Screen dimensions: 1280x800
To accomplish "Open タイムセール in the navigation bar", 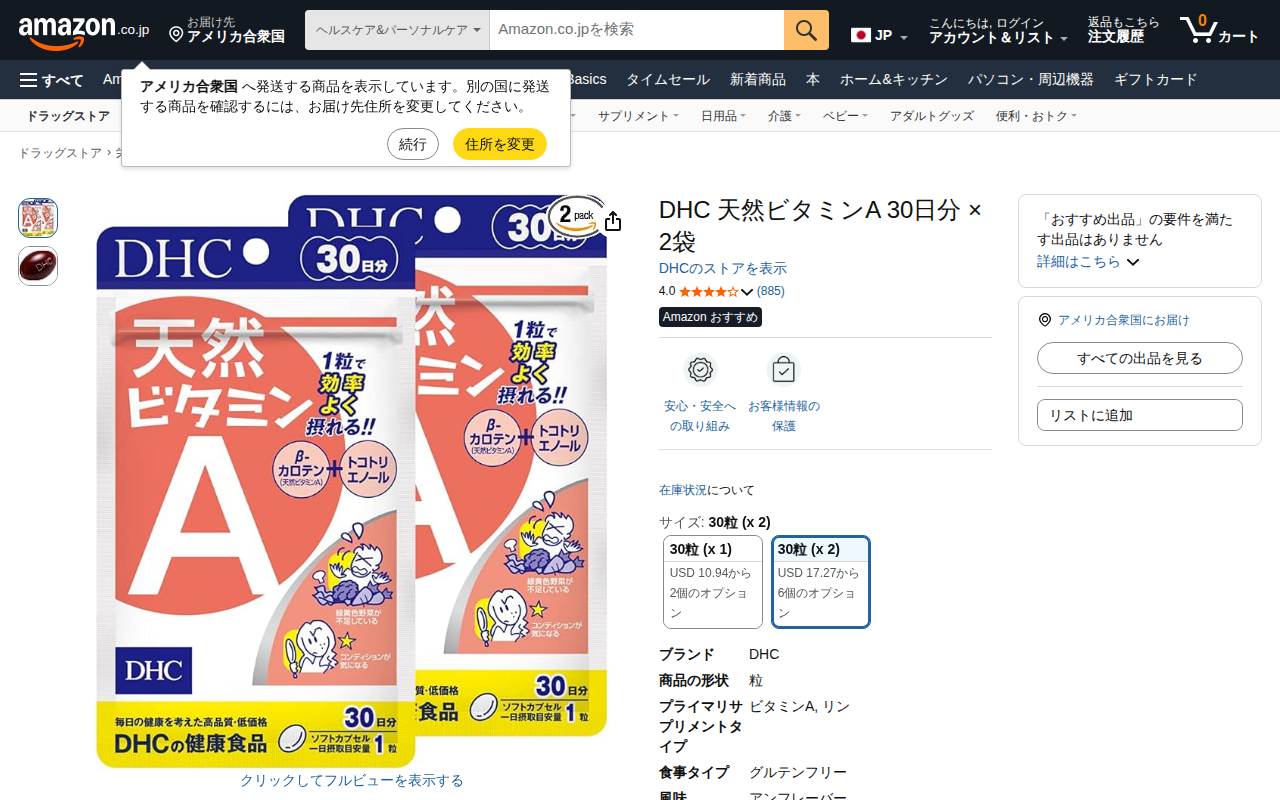I will click(x=668, y=80).
